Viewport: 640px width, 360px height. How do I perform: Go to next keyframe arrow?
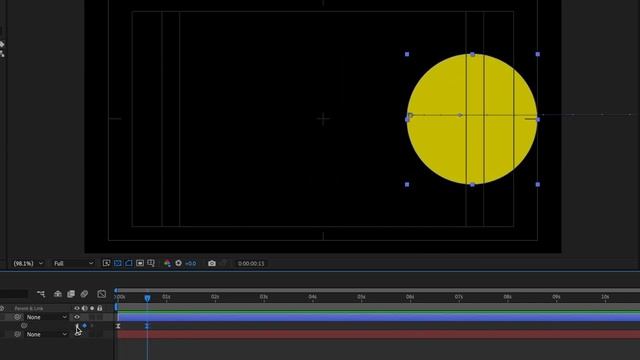[x=92, y=325]
